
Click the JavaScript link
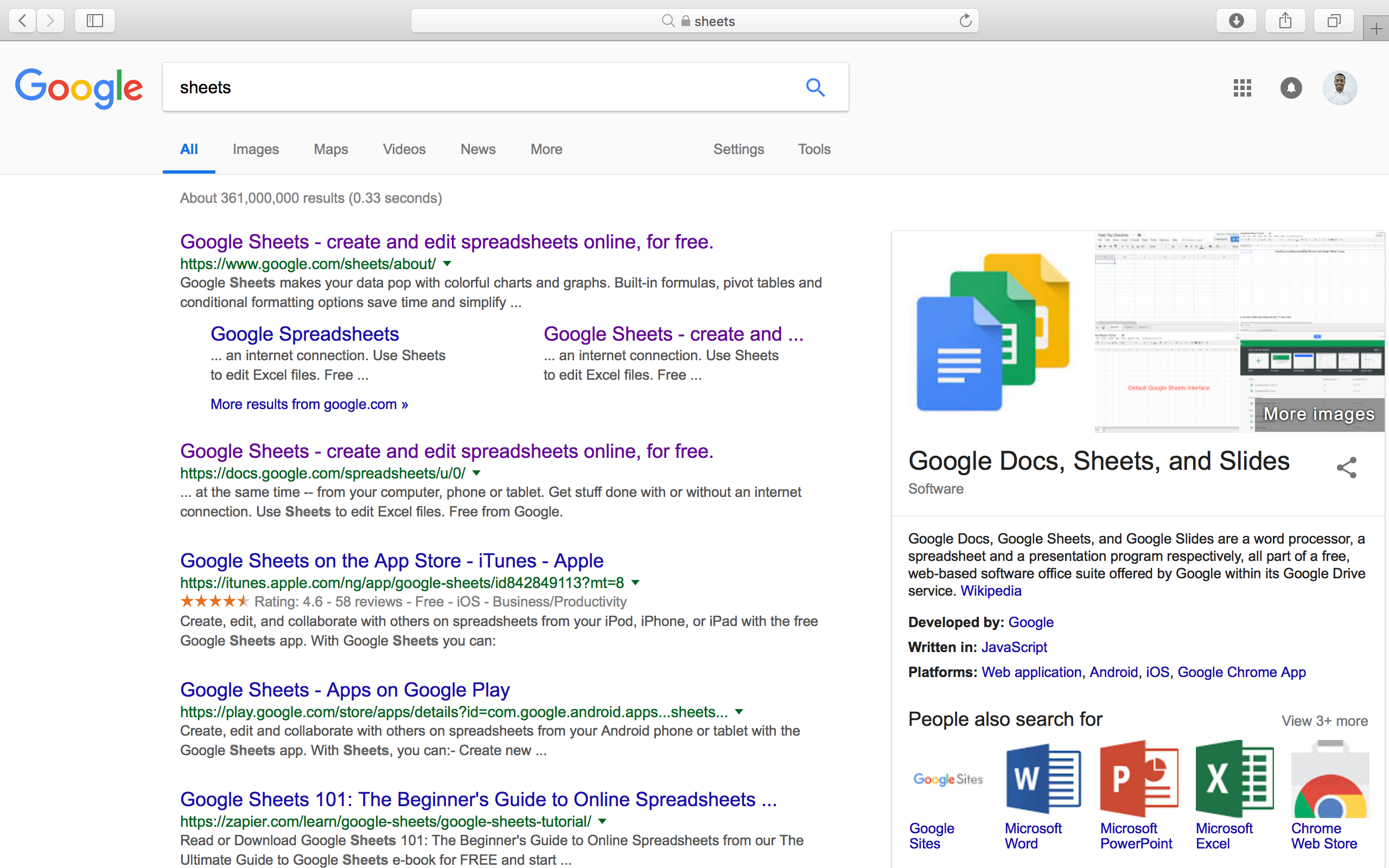click(x=1014, y=647)
